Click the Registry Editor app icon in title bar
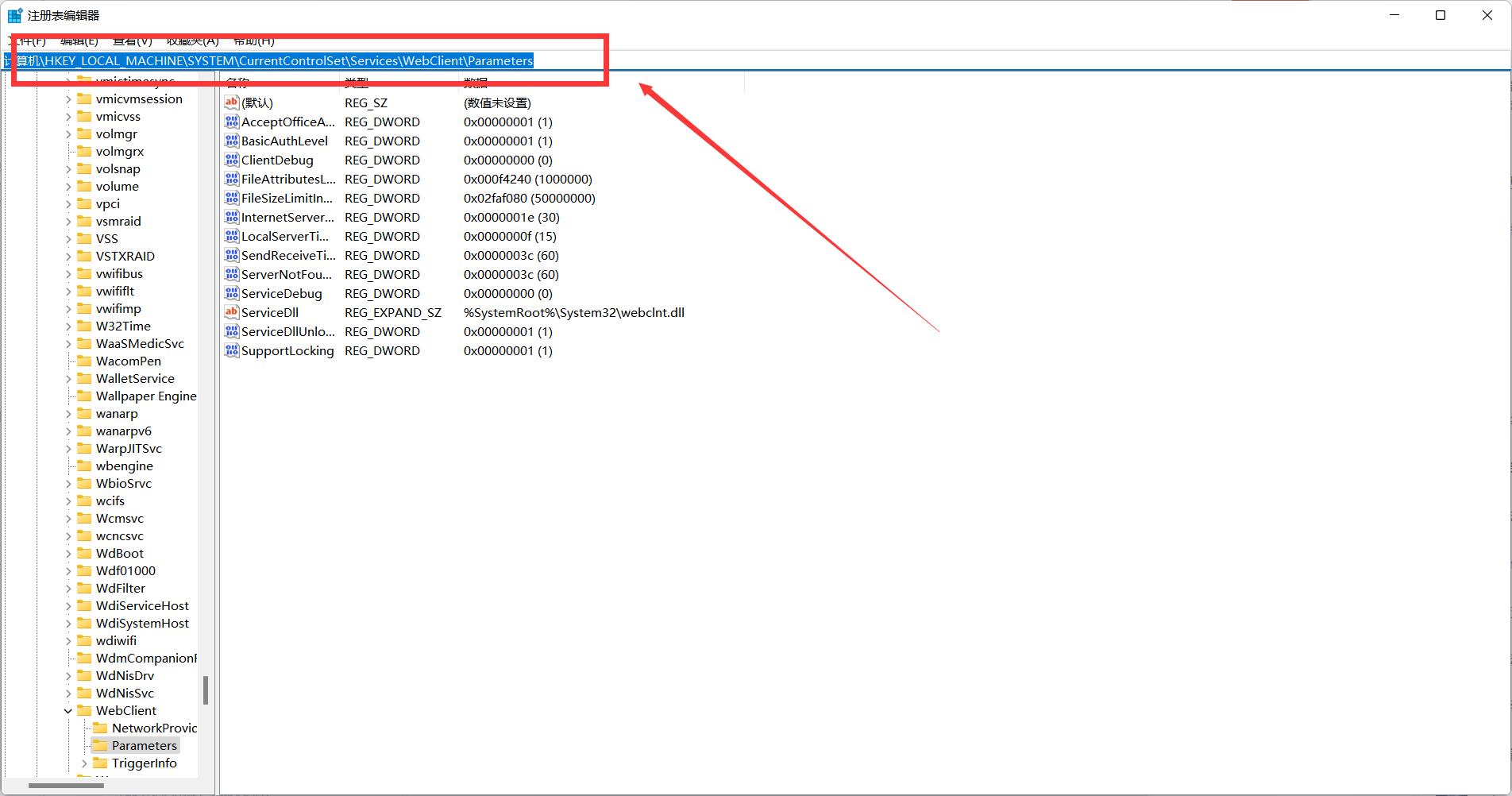1512x796 pixels. click(x=15, y=15)
